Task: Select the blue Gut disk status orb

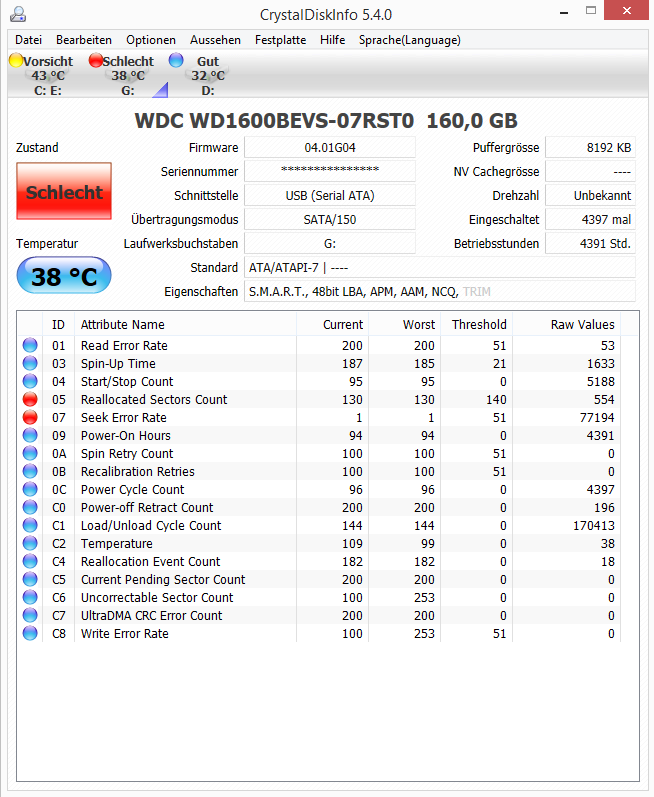Action: 176,60
